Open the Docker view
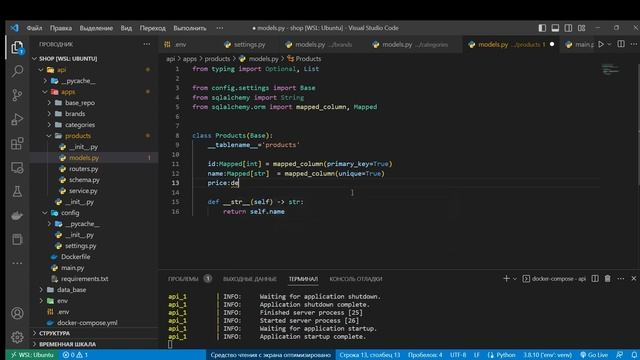This screenshot has height=360, width=640. (x=17, y=215)
